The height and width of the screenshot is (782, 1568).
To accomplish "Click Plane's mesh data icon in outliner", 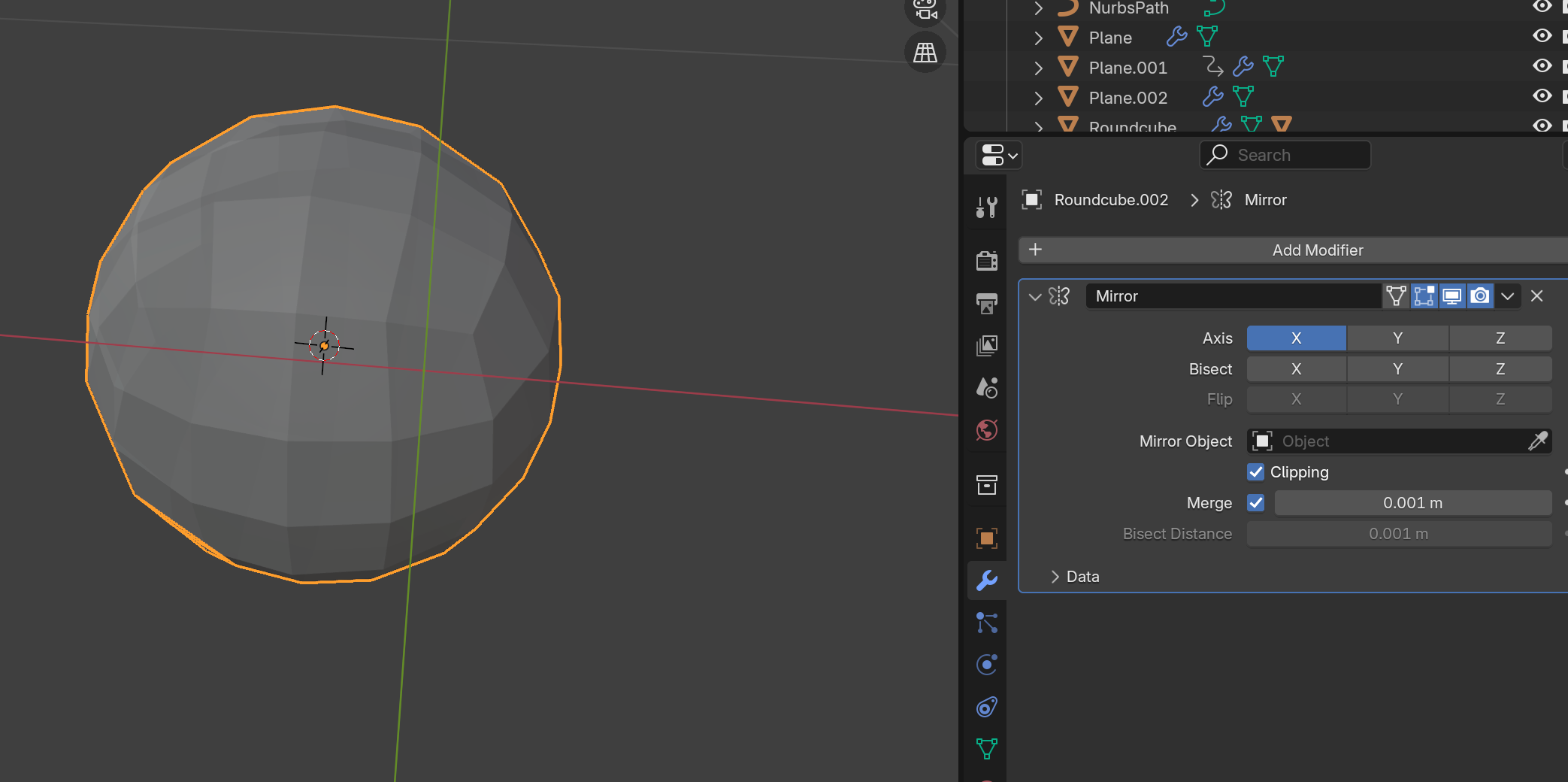I will pos(1207,36).
